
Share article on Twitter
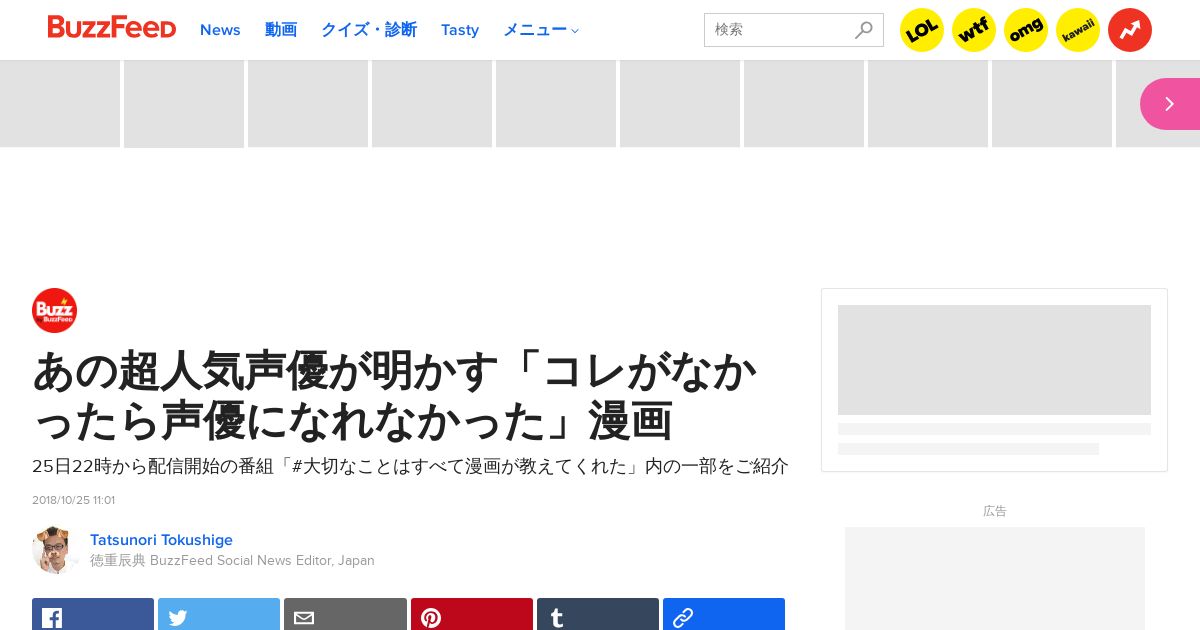pyautogui.click(x=219, y=614)
